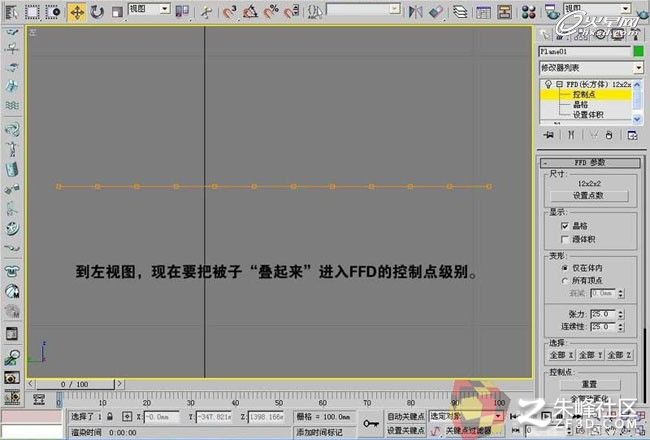Click Remove Modifier trash icon
The image size is (650, 440).
(x=609, y=135)
